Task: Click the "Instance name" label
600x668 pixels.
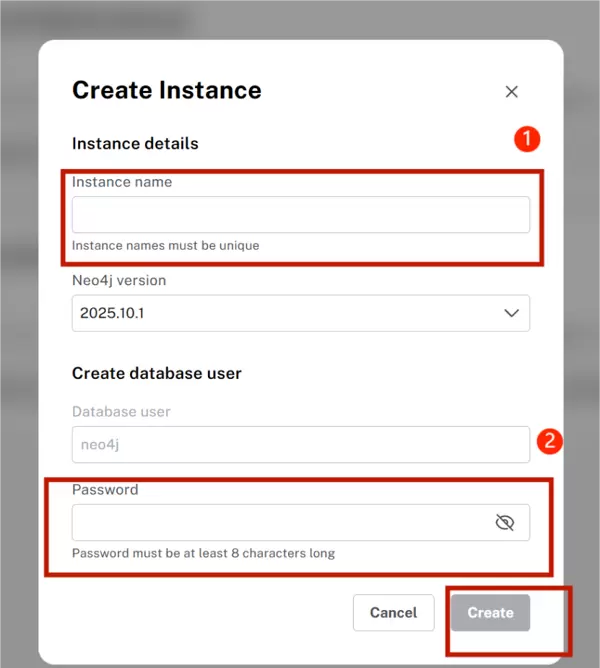Action: pos(122,182)
